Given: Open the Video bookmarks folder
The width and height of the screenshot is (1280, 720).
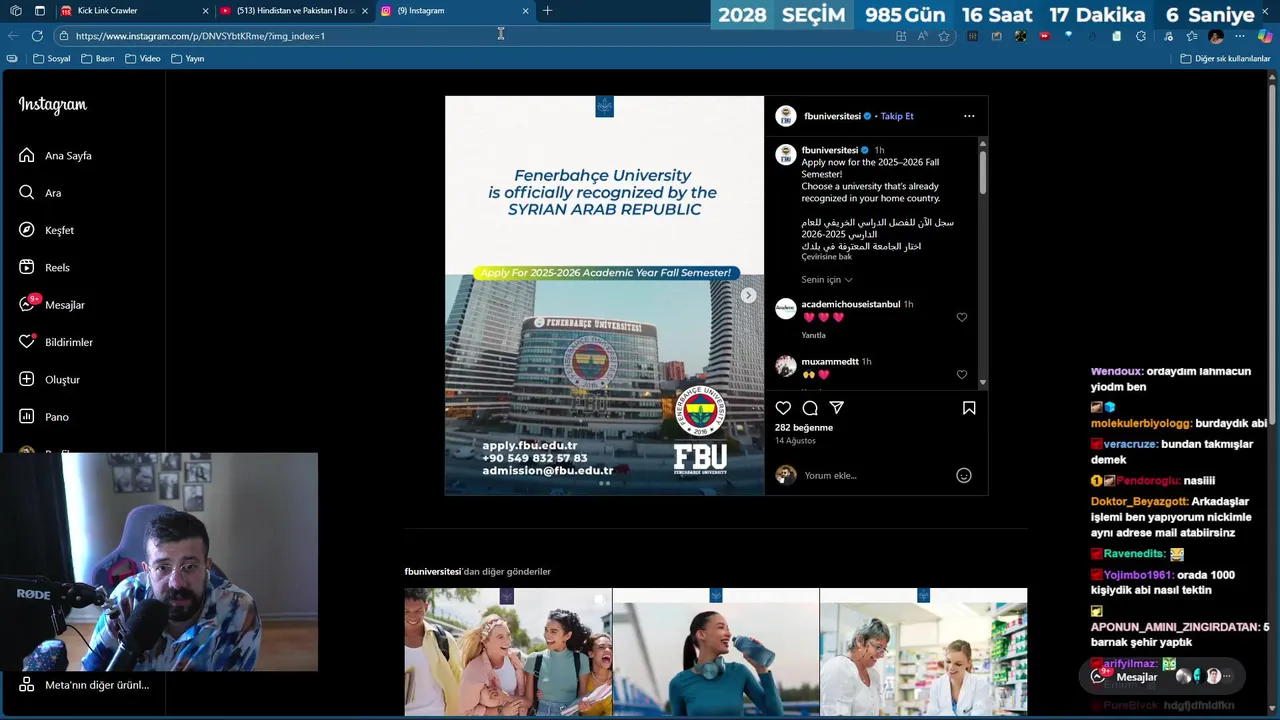Looking at the screenshot, I should pyautogui.click(x=143, y=59).
